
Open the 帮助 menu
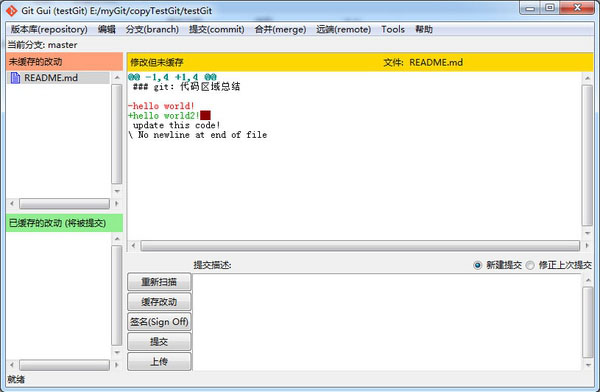424,29
